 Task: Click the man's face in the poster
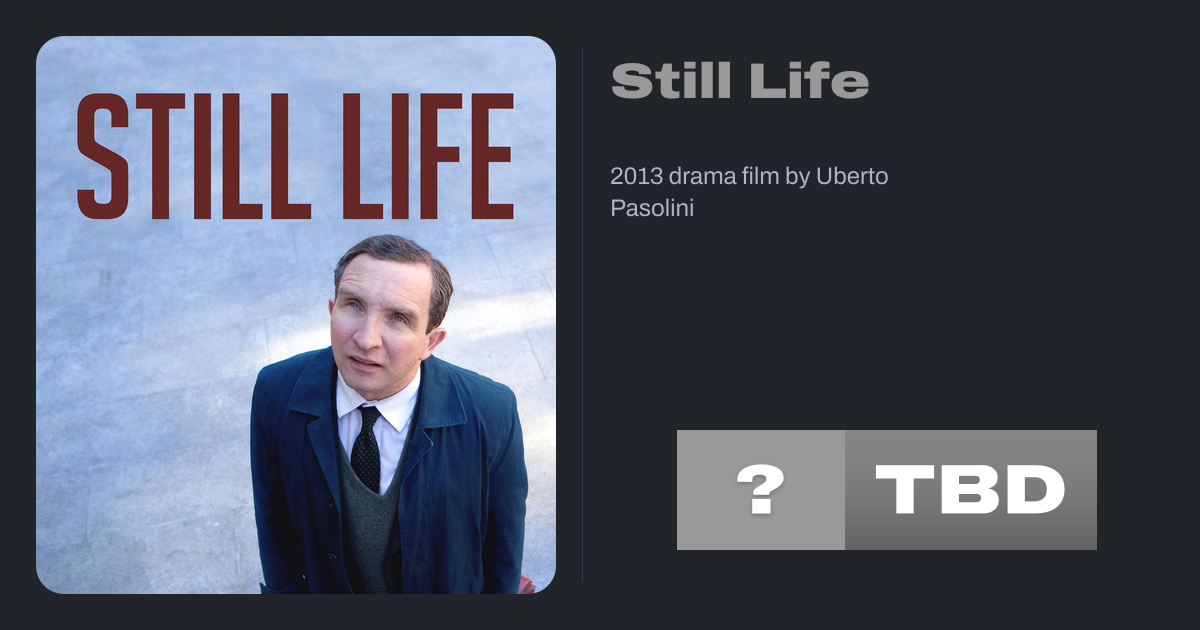pos(378,320)
